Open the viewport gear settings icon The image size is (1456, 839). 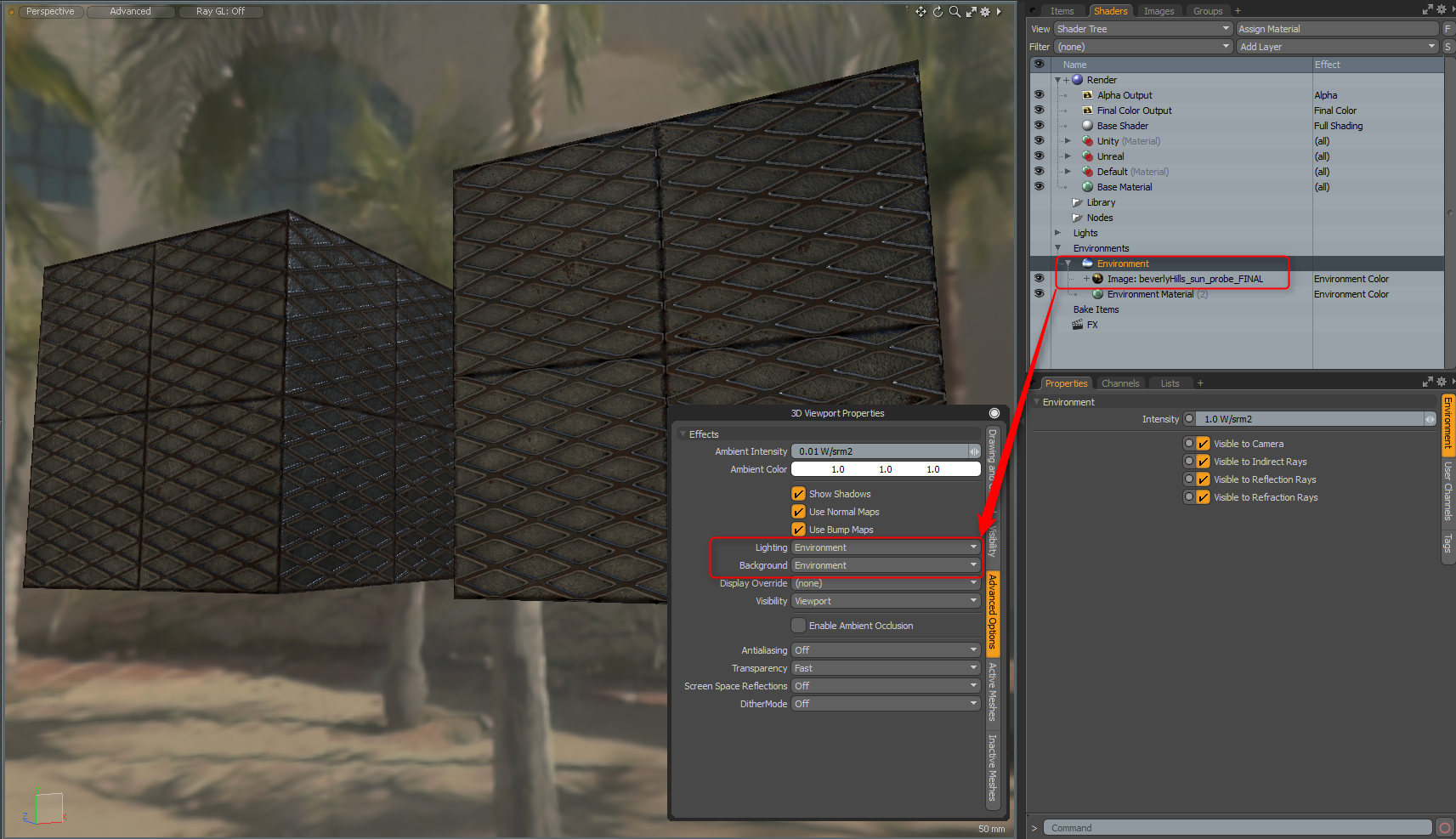[985, 12]
